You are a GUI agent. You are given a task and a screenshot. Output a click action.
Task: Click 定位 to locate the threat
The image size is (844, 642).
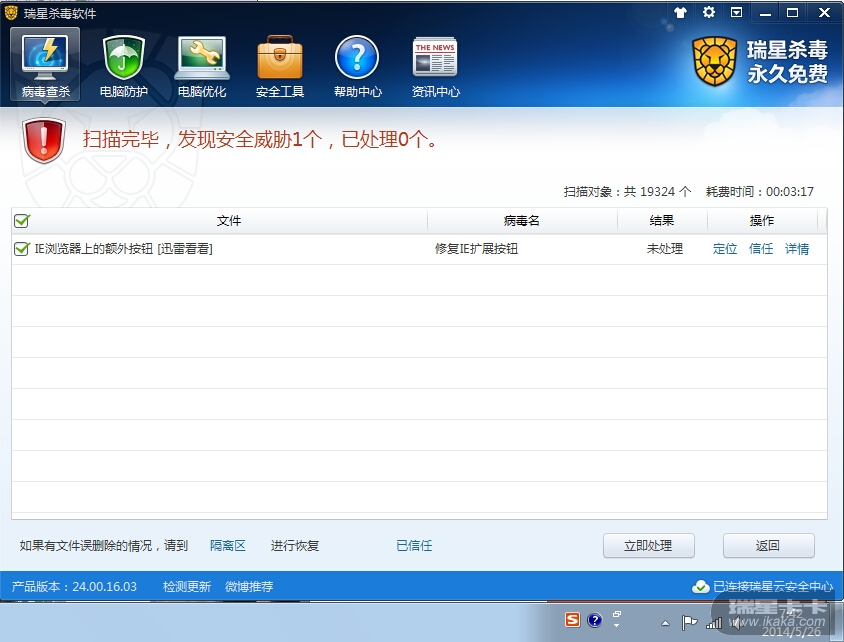click(x=725, y=249)
